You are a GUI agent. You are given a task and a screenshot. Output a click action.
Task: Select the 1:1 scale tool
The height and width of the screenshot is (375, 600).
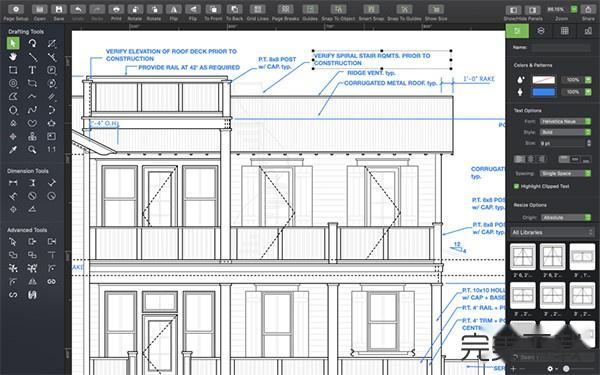(x=52, y=149)
